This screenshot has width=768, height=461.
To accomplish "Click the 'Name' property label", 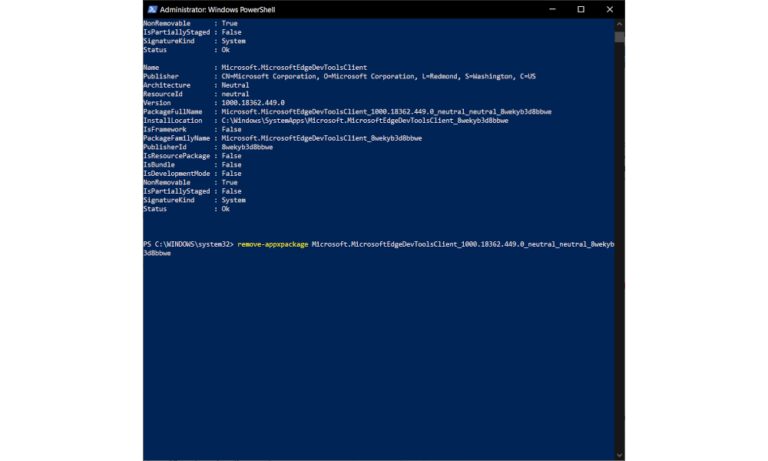I will [x=151, y=68].
